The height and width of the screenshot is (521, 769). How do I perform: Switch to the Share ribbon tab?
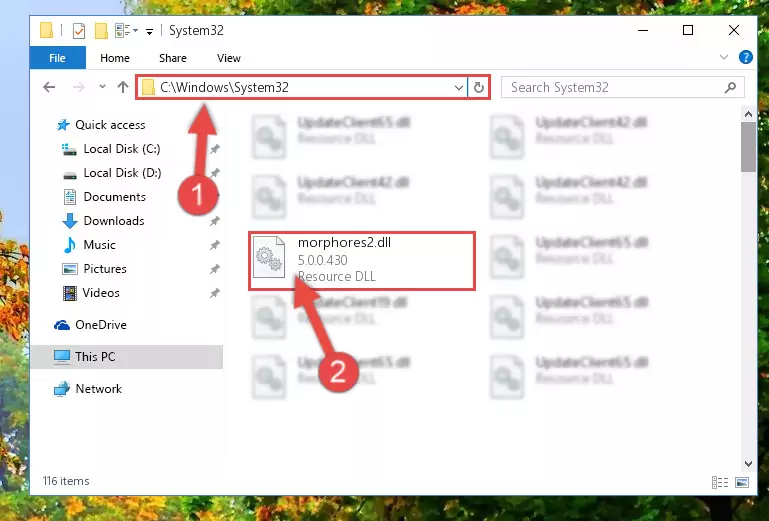(173, 58)
